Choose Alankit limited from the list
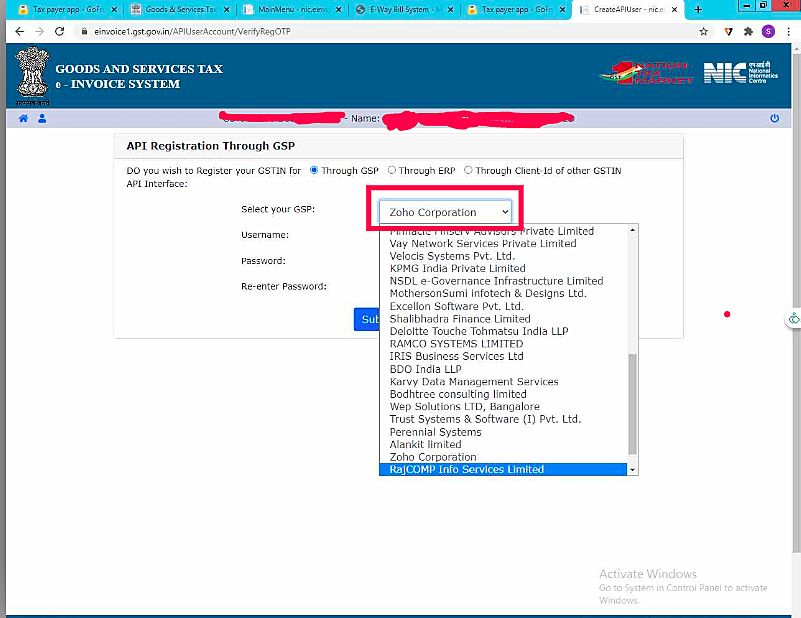 coord(503,444)
